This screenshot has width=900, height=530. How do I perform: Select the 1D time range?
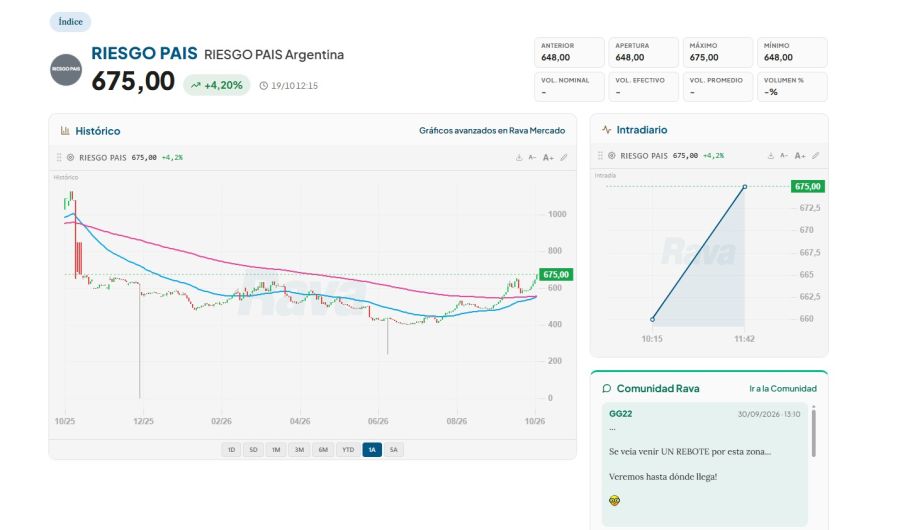(231, 450)
